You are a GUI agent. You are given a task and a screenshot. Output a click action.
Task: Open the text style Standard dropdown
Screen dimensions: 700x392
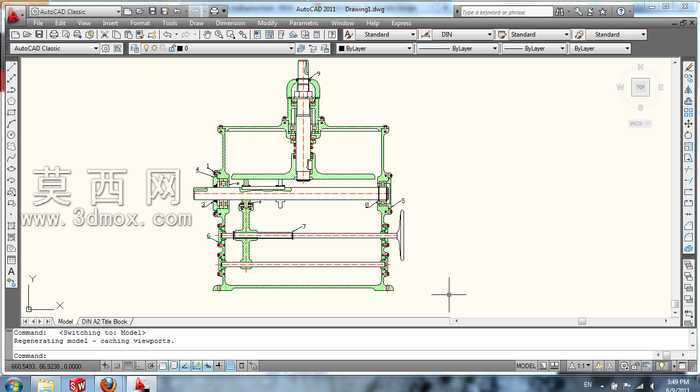tap(413, 34)
